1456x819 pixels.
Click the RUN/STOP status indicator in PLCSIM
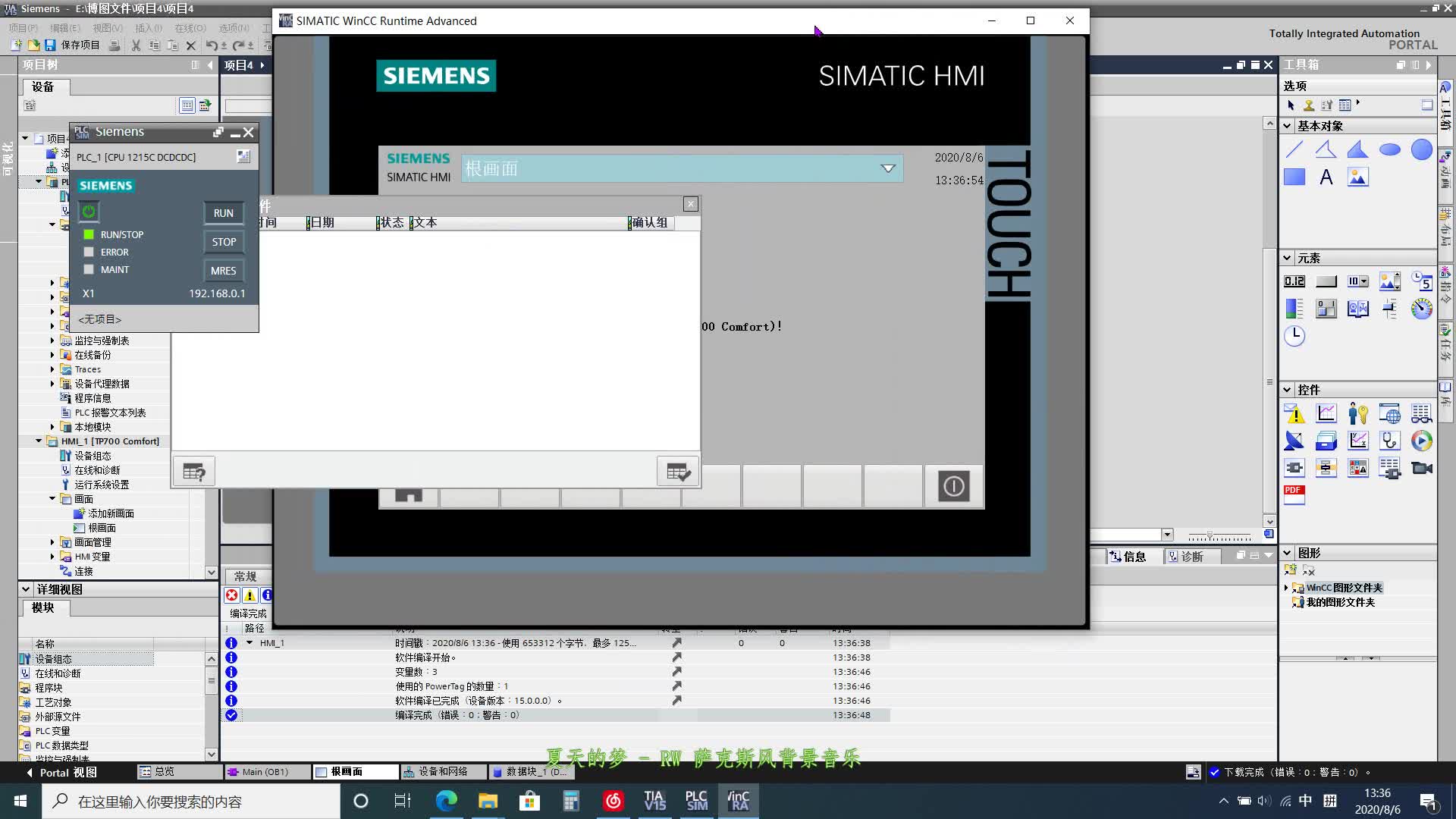(x=89, y=234)
